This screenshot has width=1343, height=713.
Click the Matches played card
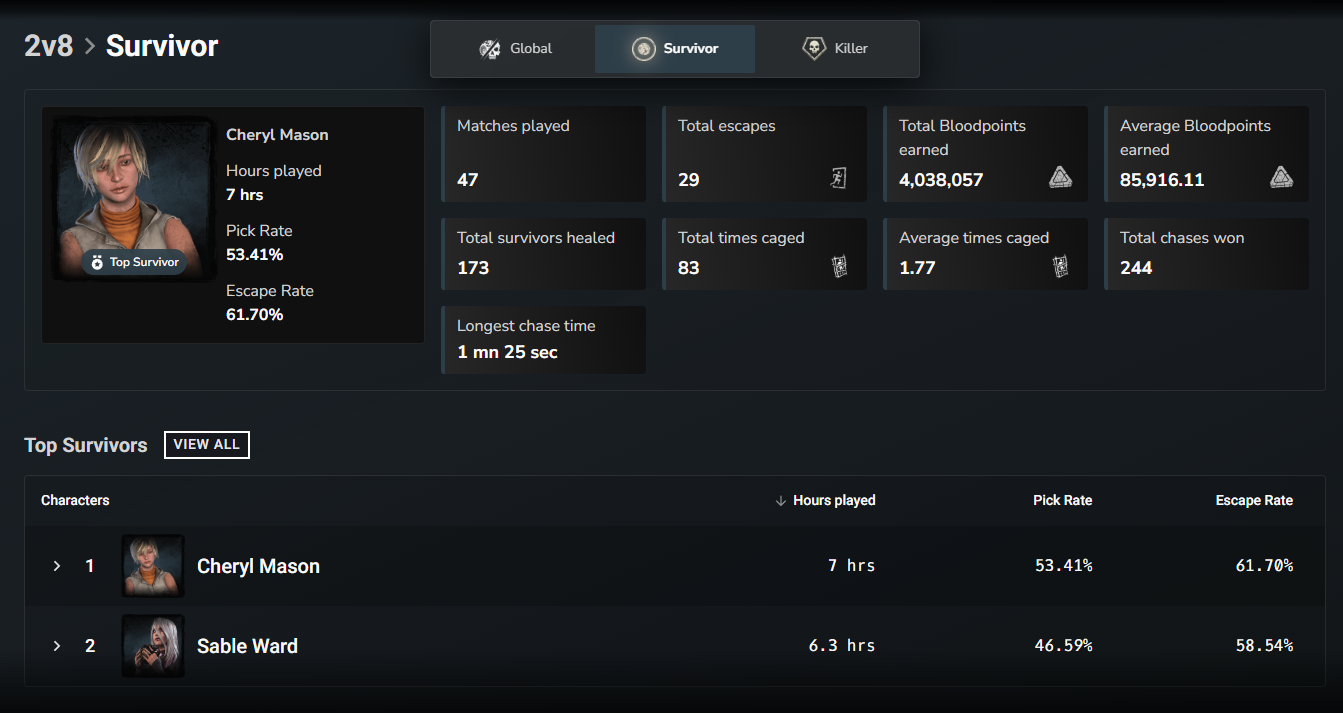click(543, 154)
